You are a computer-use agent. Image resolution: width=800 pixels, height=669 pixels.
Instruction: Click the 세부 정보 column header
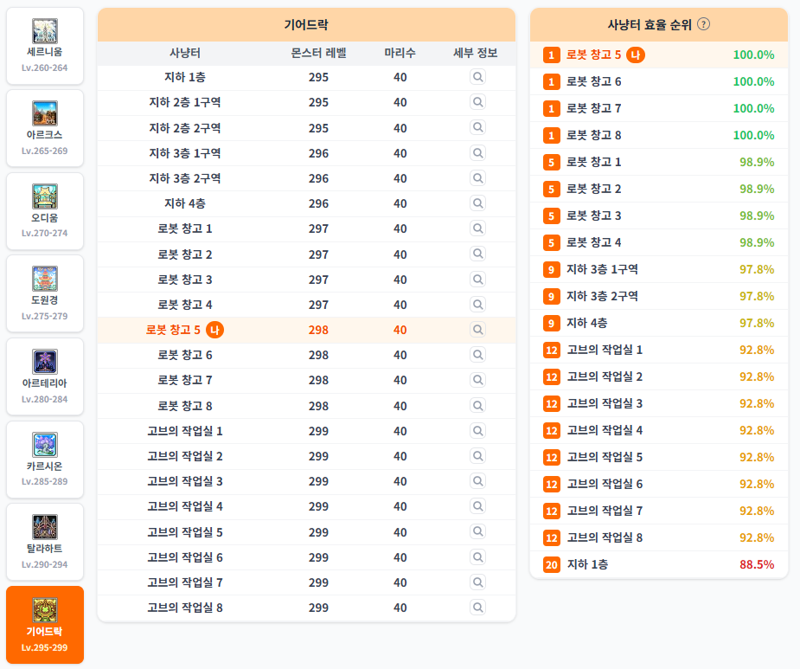[476, 53]
